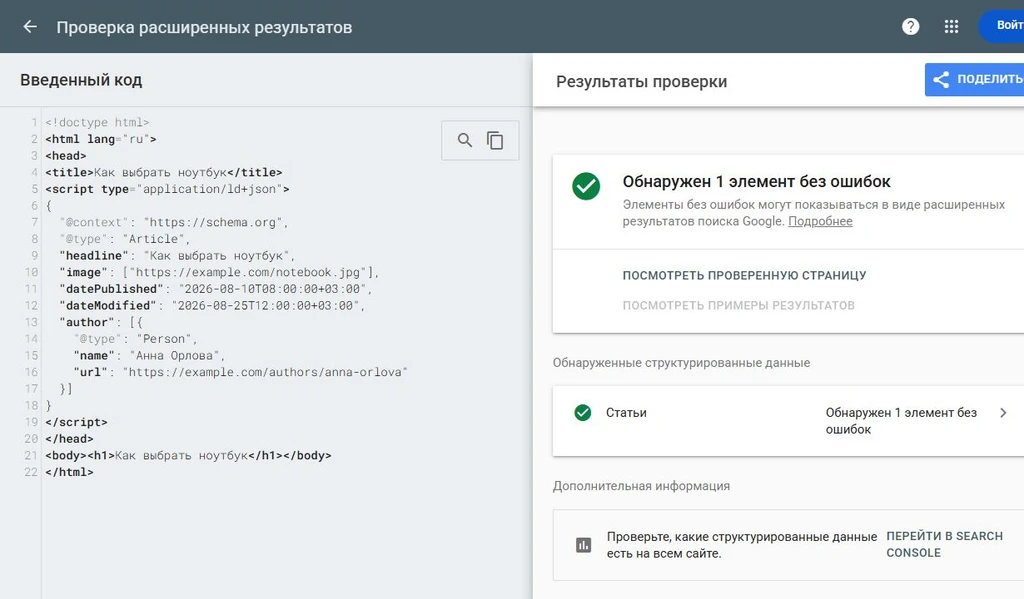Image resolution: width=1024 pixels, height=599 pixels.
Task: Open the Подробнее link
Action: tap(820, 221)
